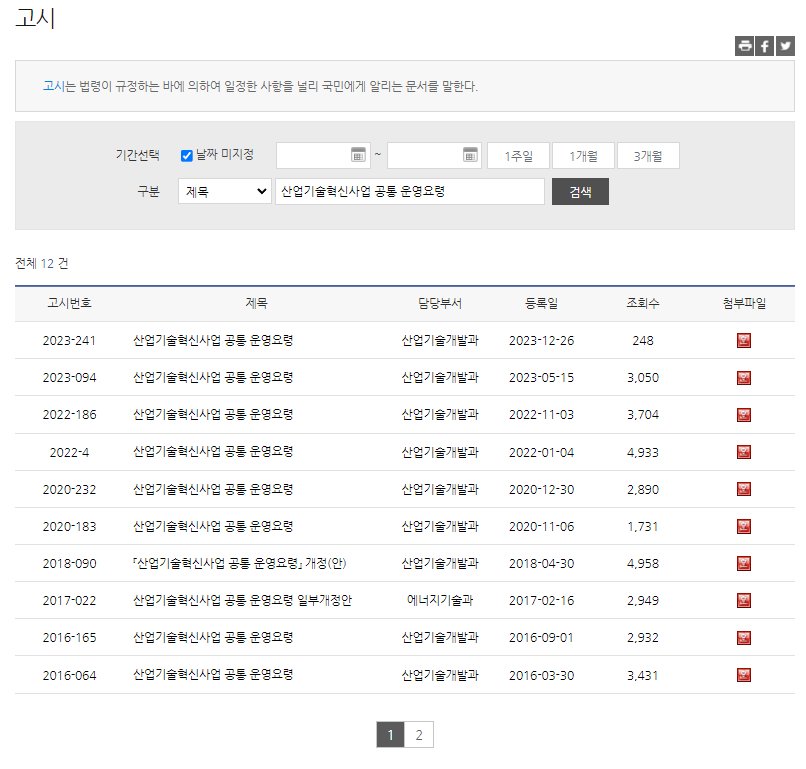Select the 1개월 period button
This screenshot has width=806, height=769.
(x=583, y=156)
